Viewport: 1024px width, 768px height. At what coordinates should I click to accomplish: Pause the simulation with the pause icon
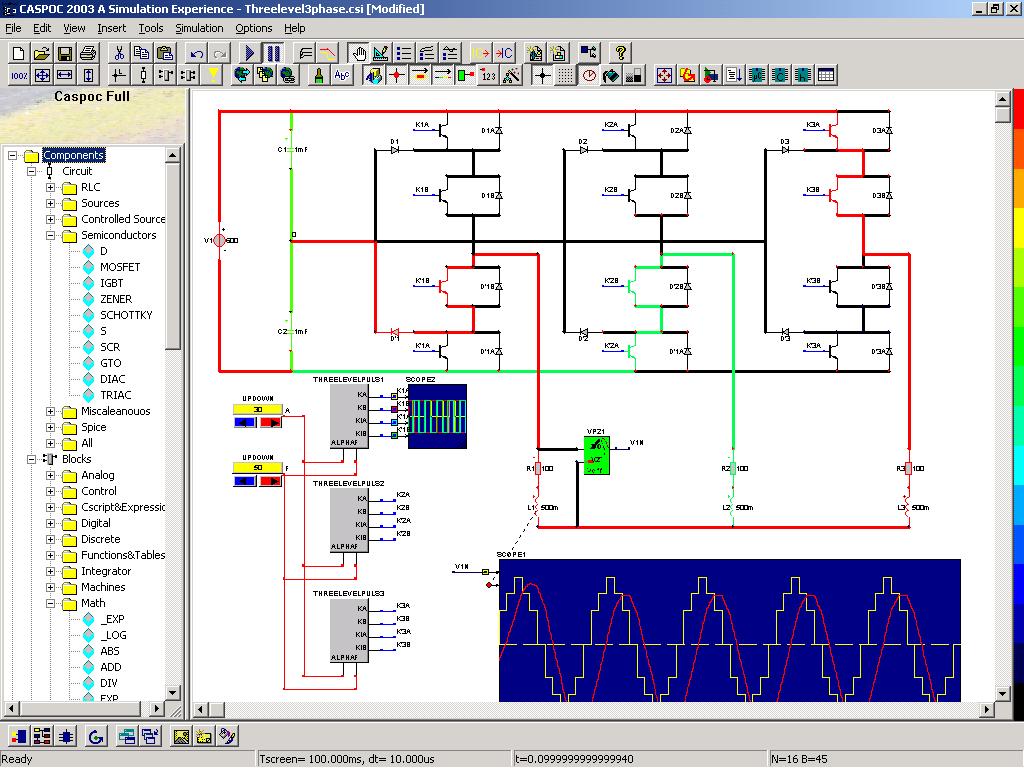click(x=273, y=53)
